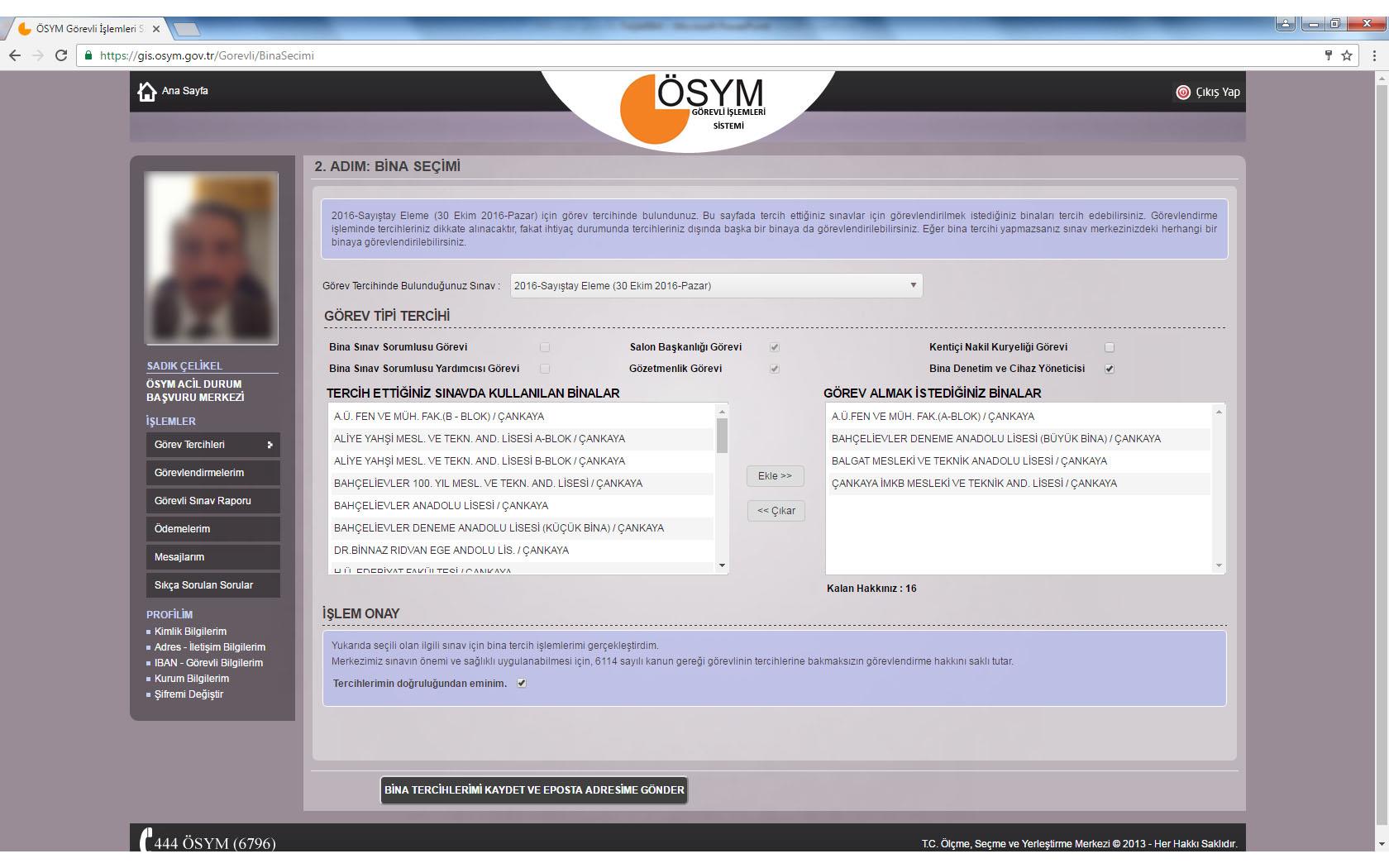The height and width of the screenshot is (868, 1389).
Task: Toggle Bina Sınav Sorumlusu Görevi checkbox
Action: pos(545,347)
